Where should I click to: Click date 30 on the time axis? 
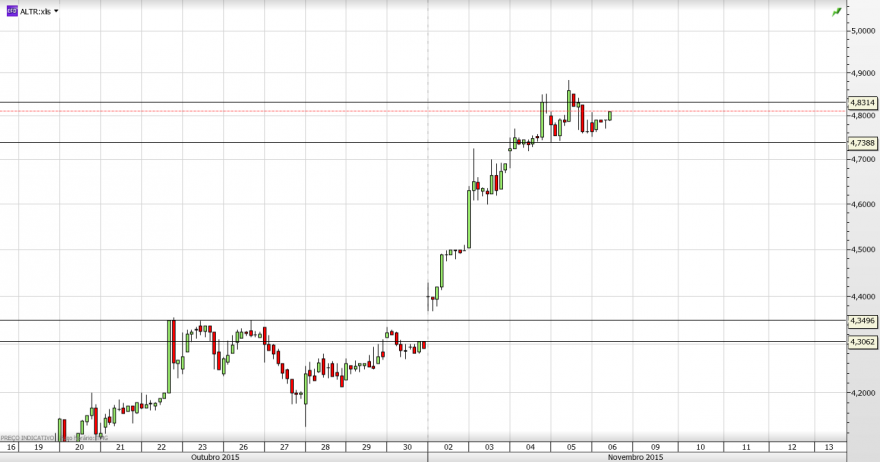pos(407,447)
